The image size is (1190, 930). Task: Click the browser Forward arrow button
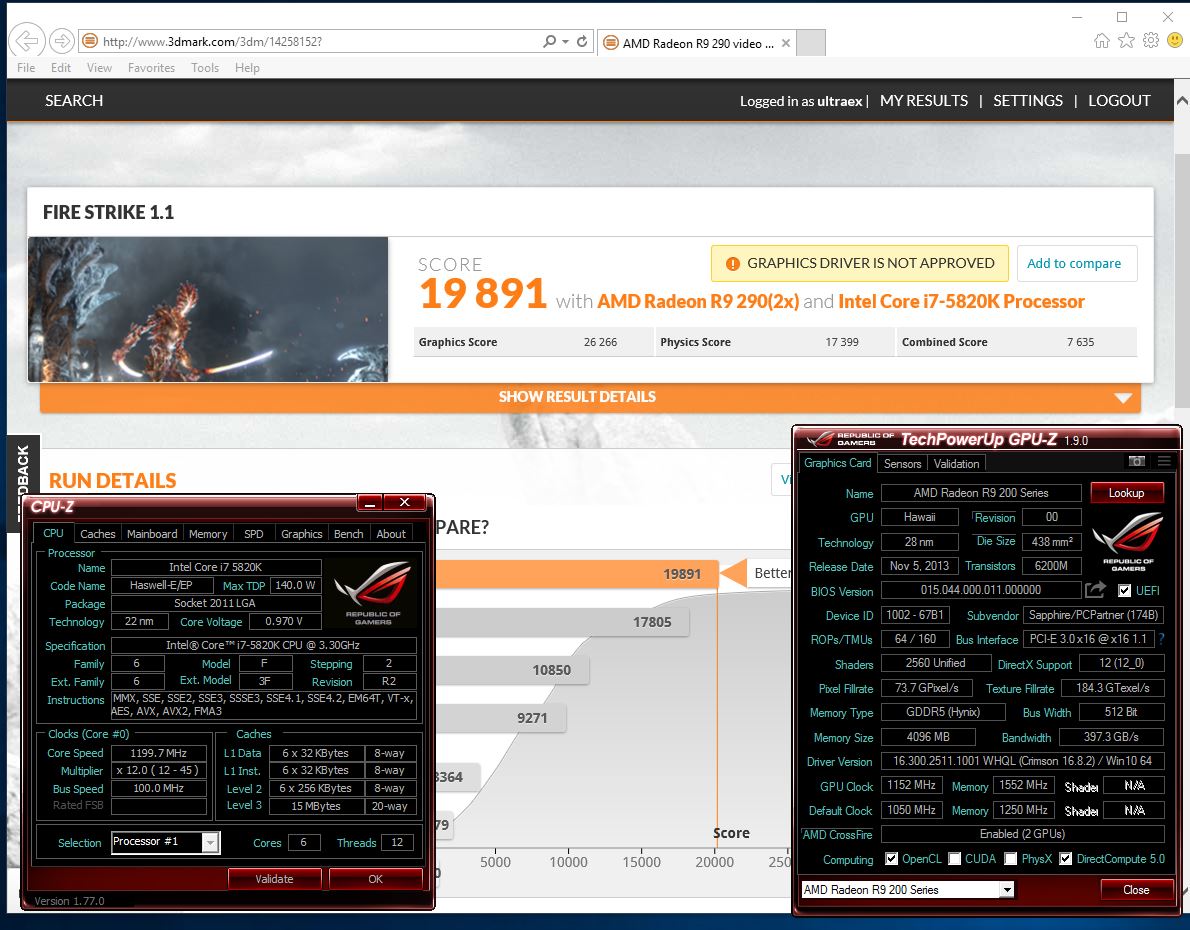click(x=61, y=41)
